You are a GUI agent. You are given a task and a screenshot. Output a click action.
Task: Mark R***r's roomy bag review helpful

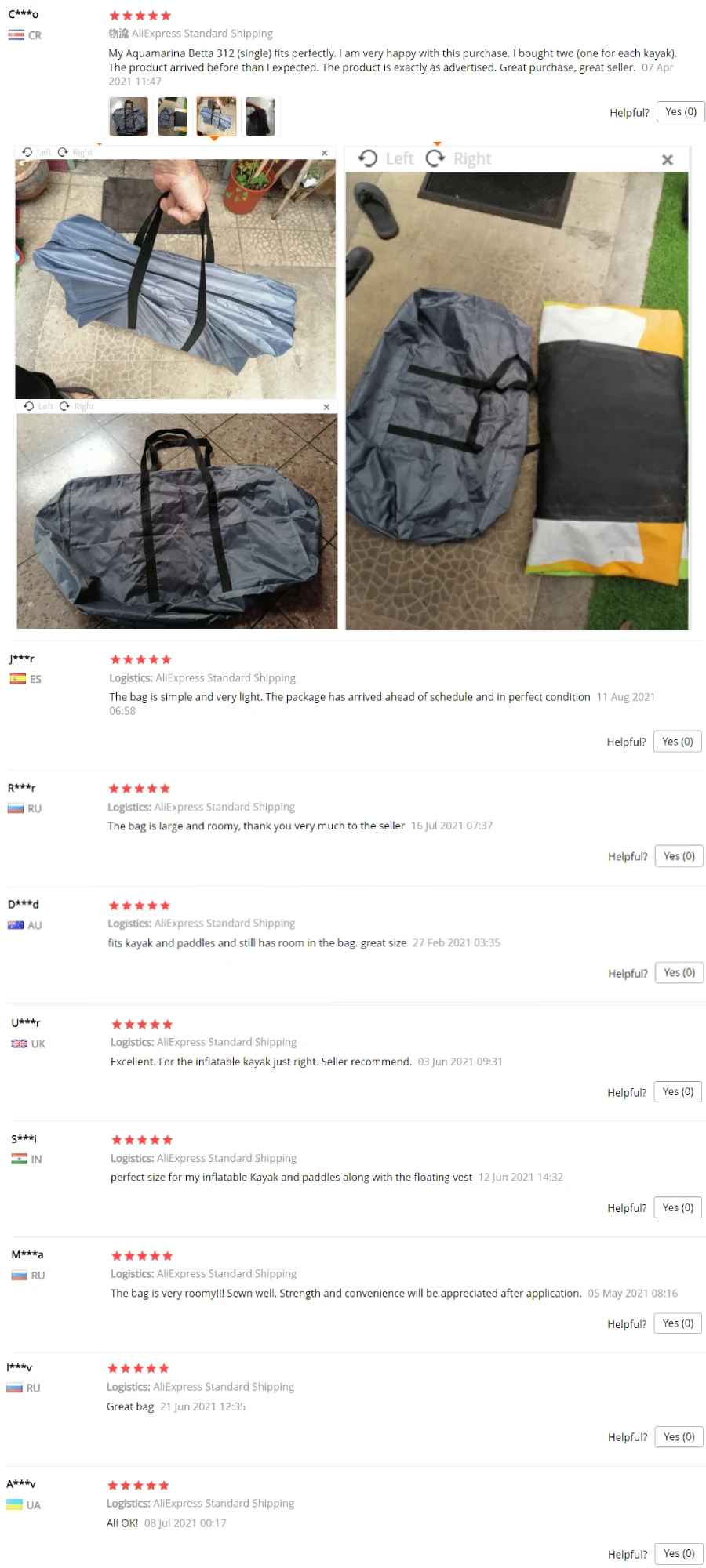679,856
